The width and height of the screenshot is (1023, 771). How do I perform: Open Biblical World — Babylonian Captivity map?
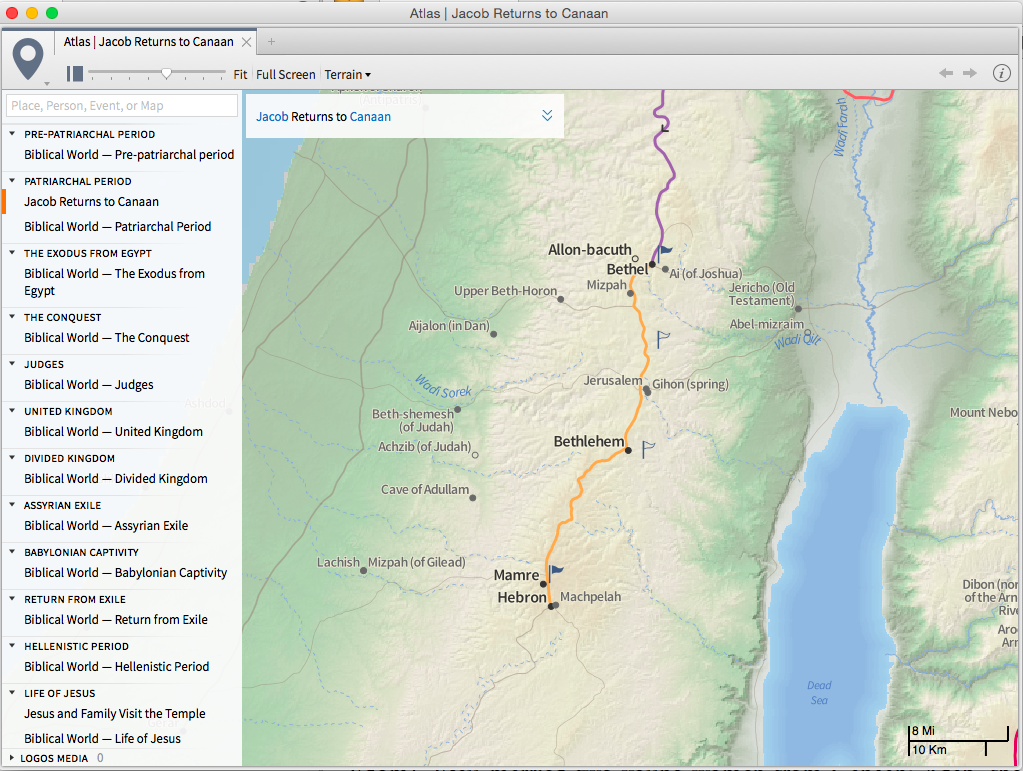[x=125, y=572]
